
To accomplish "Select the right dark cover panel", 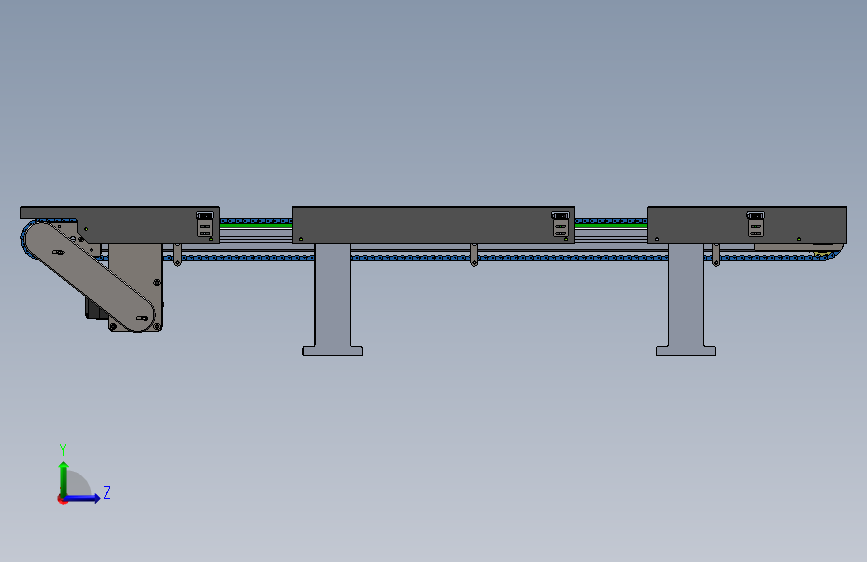I will pyautogui.click(x=747, y=225).
